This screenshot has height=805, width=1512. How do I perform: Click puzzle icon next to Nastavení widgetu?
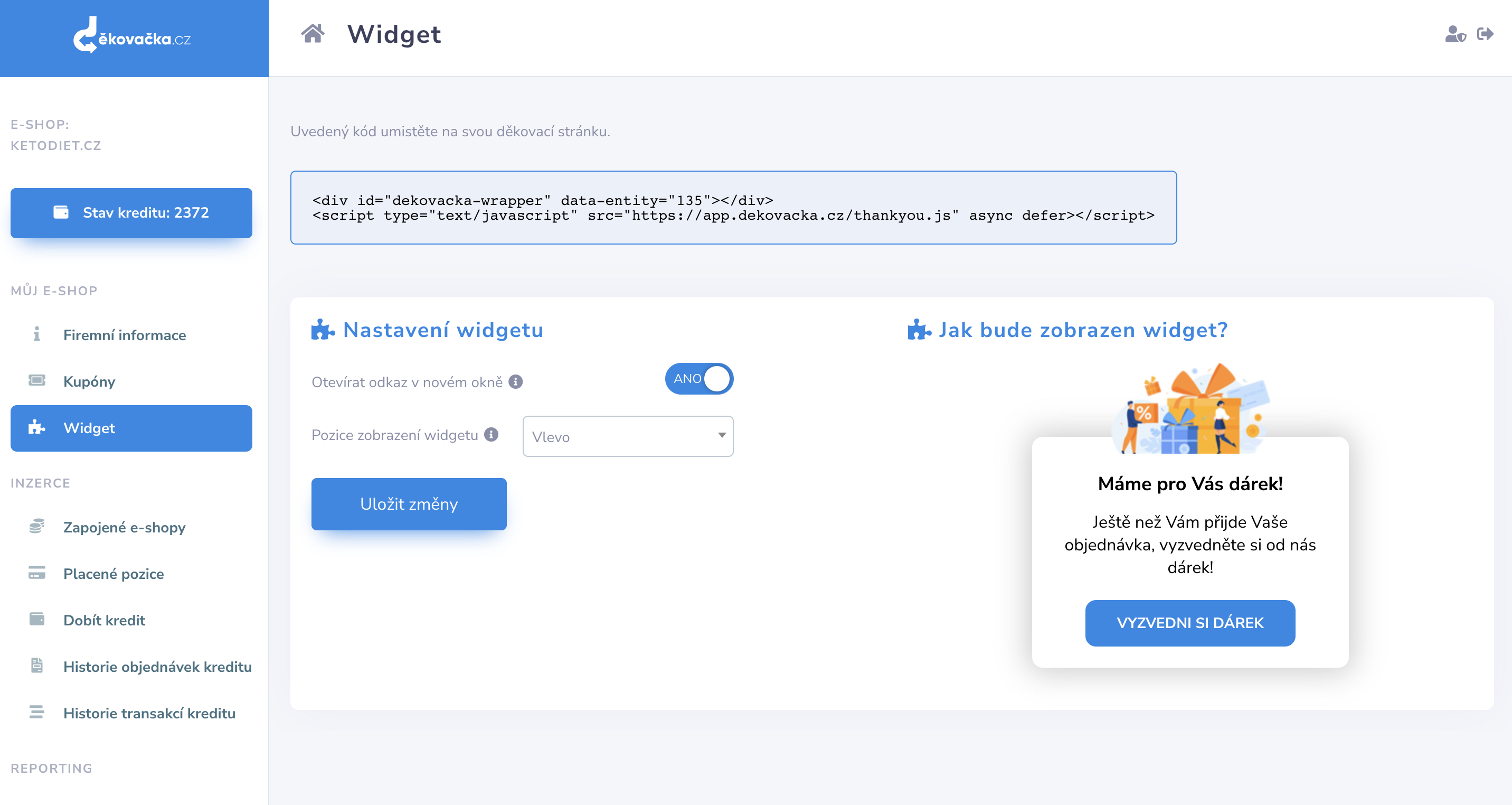click(x=323, y=330)
